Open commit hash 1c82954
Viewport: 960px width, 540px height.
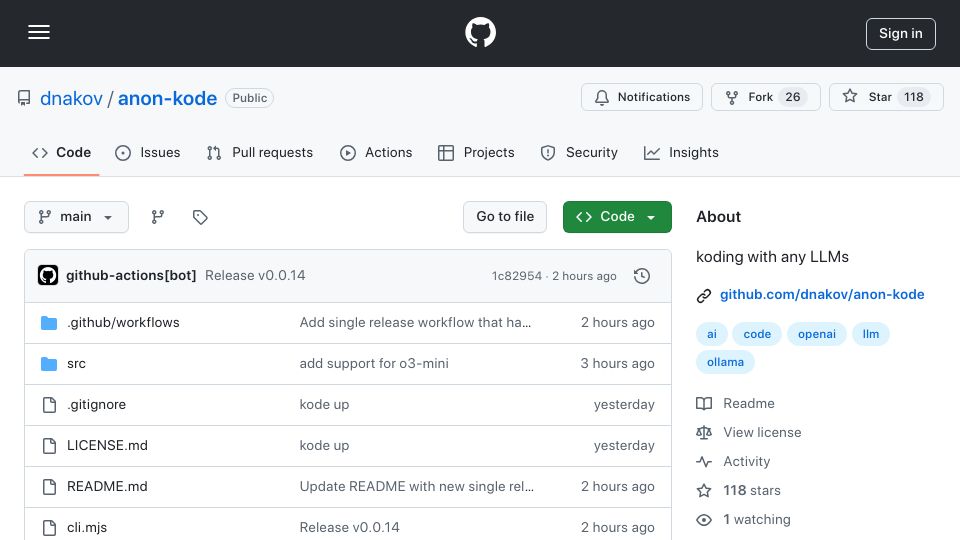coord(516,276)
